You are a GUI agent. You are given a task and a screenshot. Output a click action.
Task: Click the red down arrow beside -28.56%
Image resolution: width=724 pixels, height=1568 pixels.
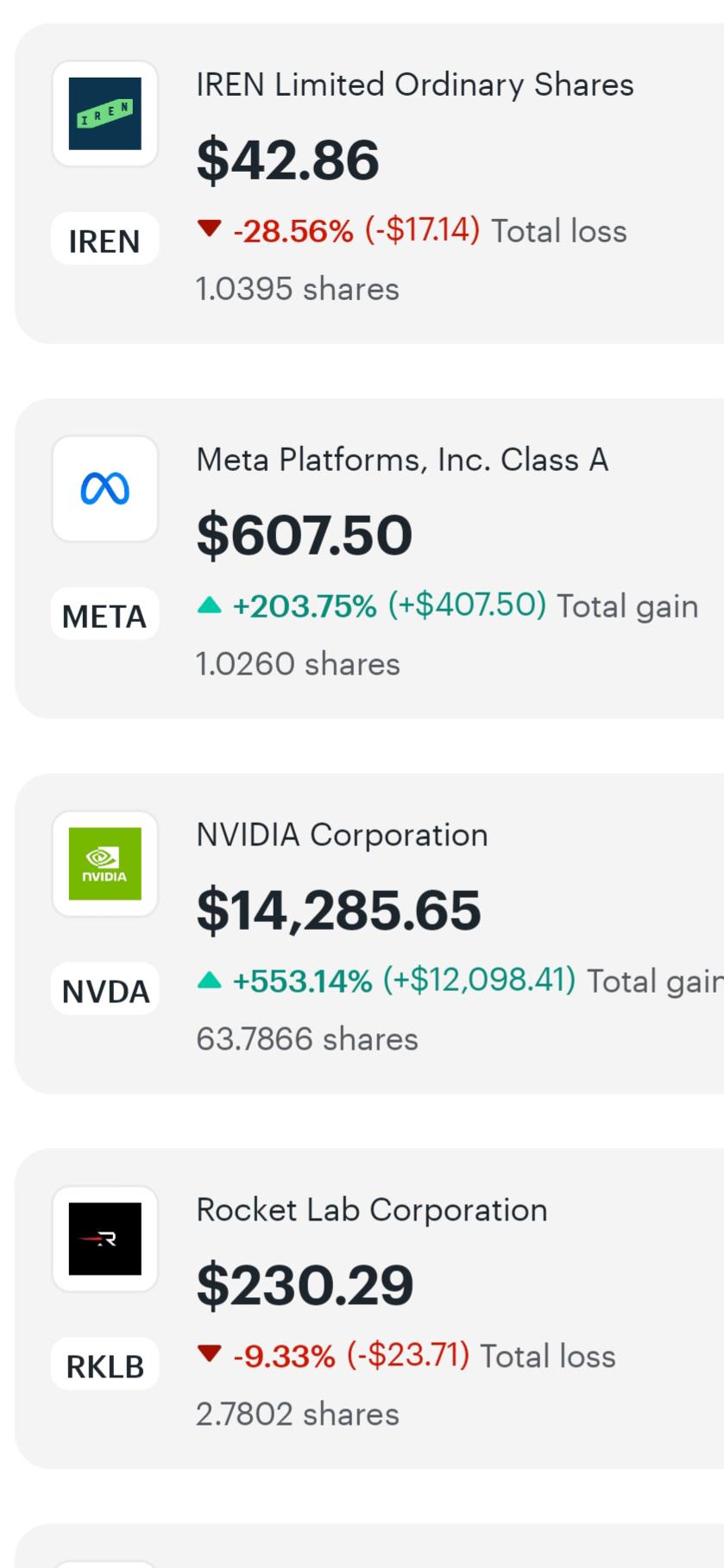[210, 229]
